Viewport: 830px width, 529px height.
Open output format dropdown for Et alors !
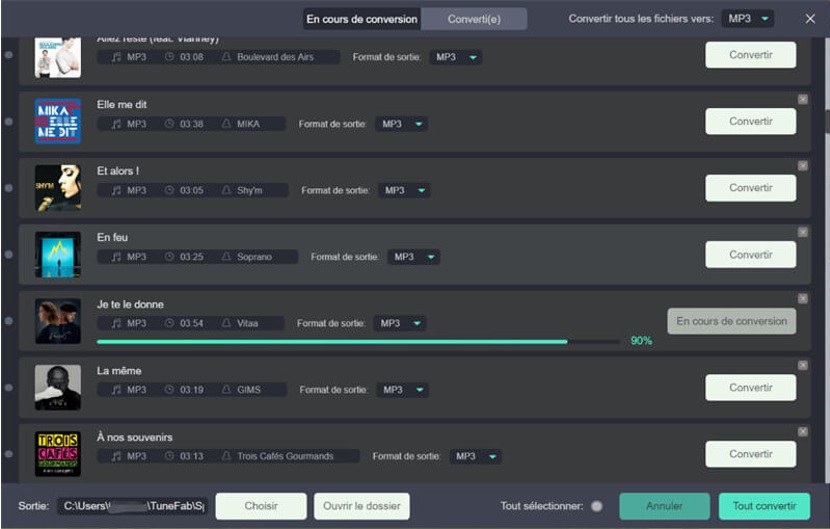404,190
